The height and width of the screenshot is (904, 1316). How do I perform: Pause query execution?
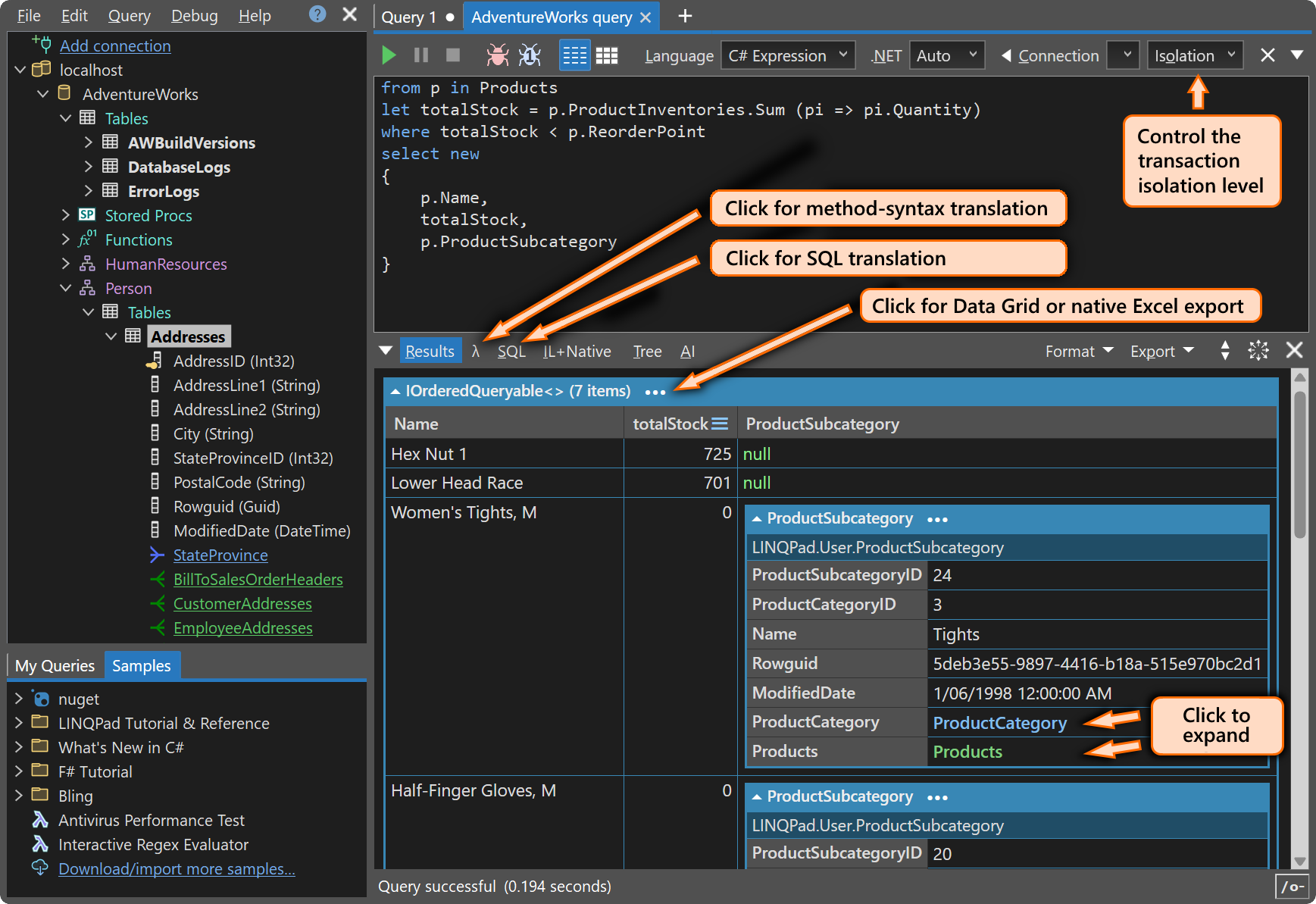(420, 55)
